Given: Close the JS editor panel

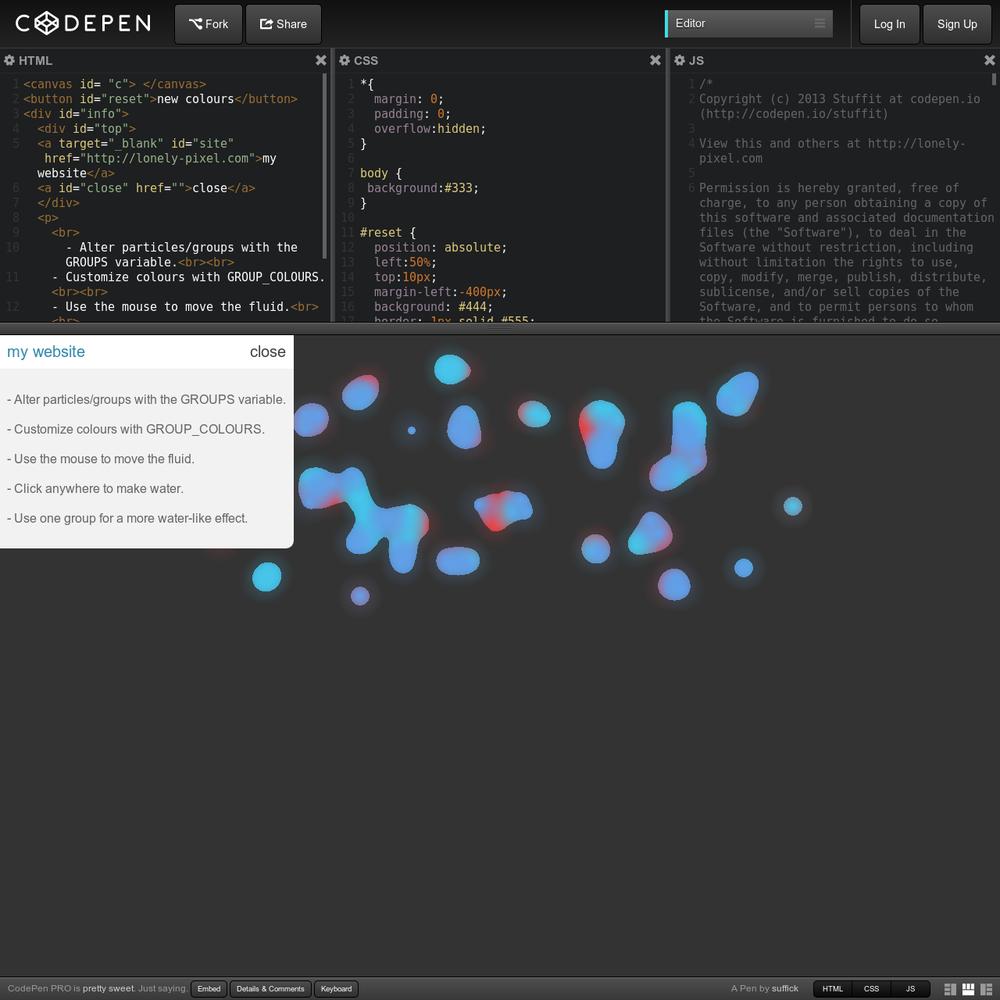Looking at the screenshot, I should click(989, 61).
